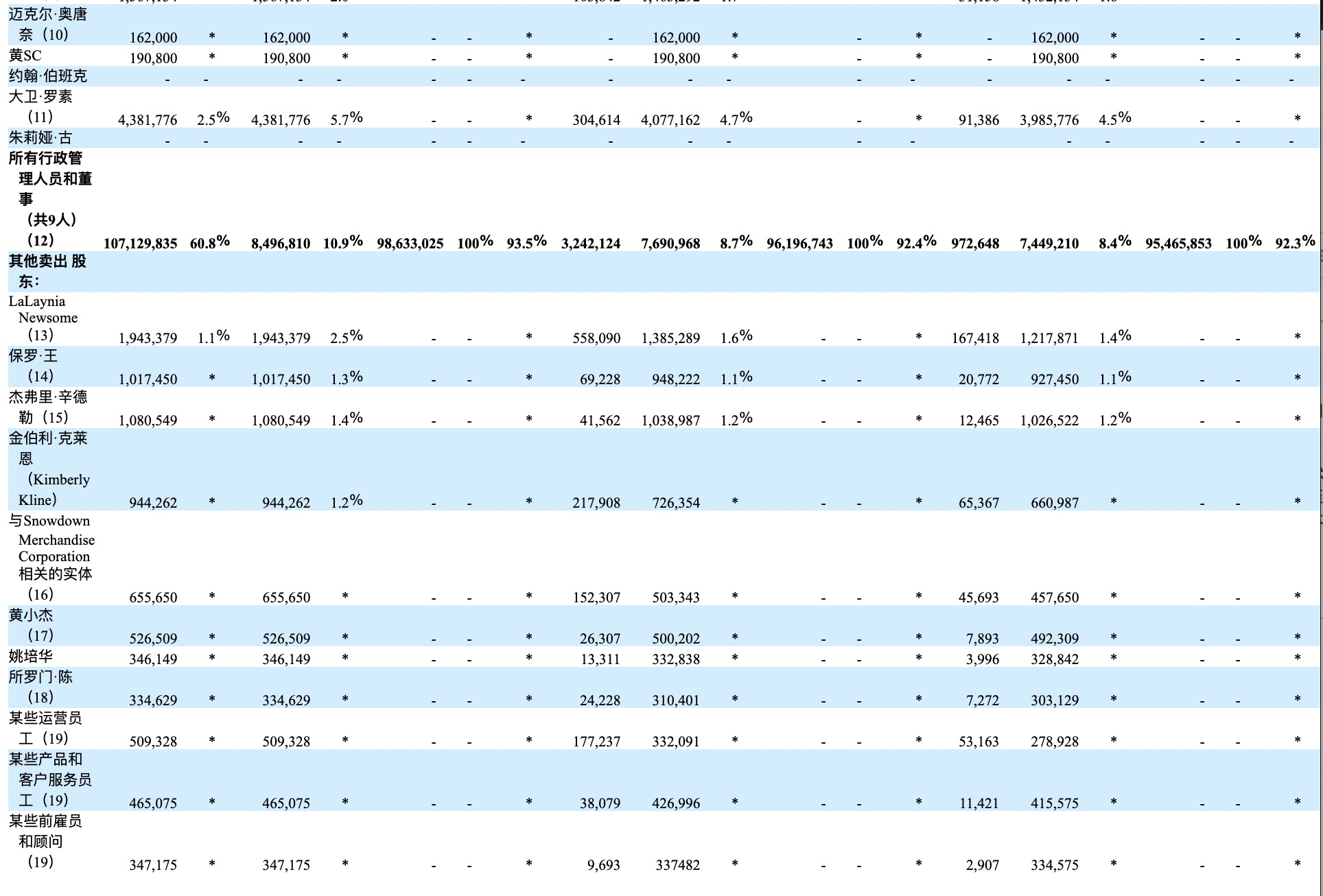Click the value 660,987
Image resolution: width=1323 pixels, height=896 pixels.
coord(1055,503)
